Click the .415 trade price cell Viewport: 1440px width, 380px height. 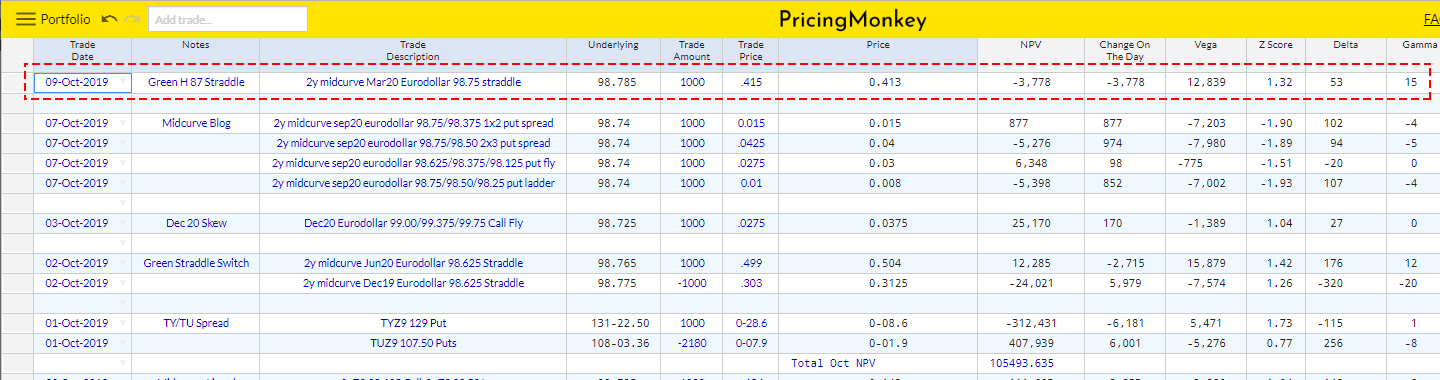pos(750,82)
